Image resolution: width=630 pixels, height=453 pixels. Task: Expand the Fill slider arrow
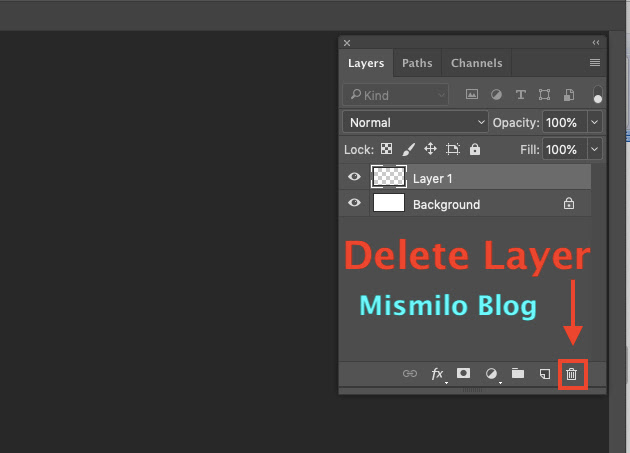595,149
